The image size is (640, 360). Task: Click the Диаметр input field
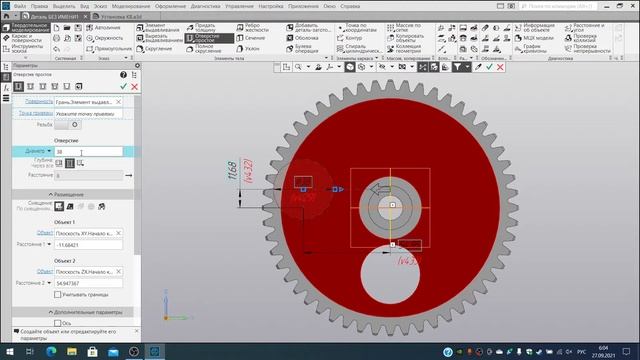coord(89,151)
